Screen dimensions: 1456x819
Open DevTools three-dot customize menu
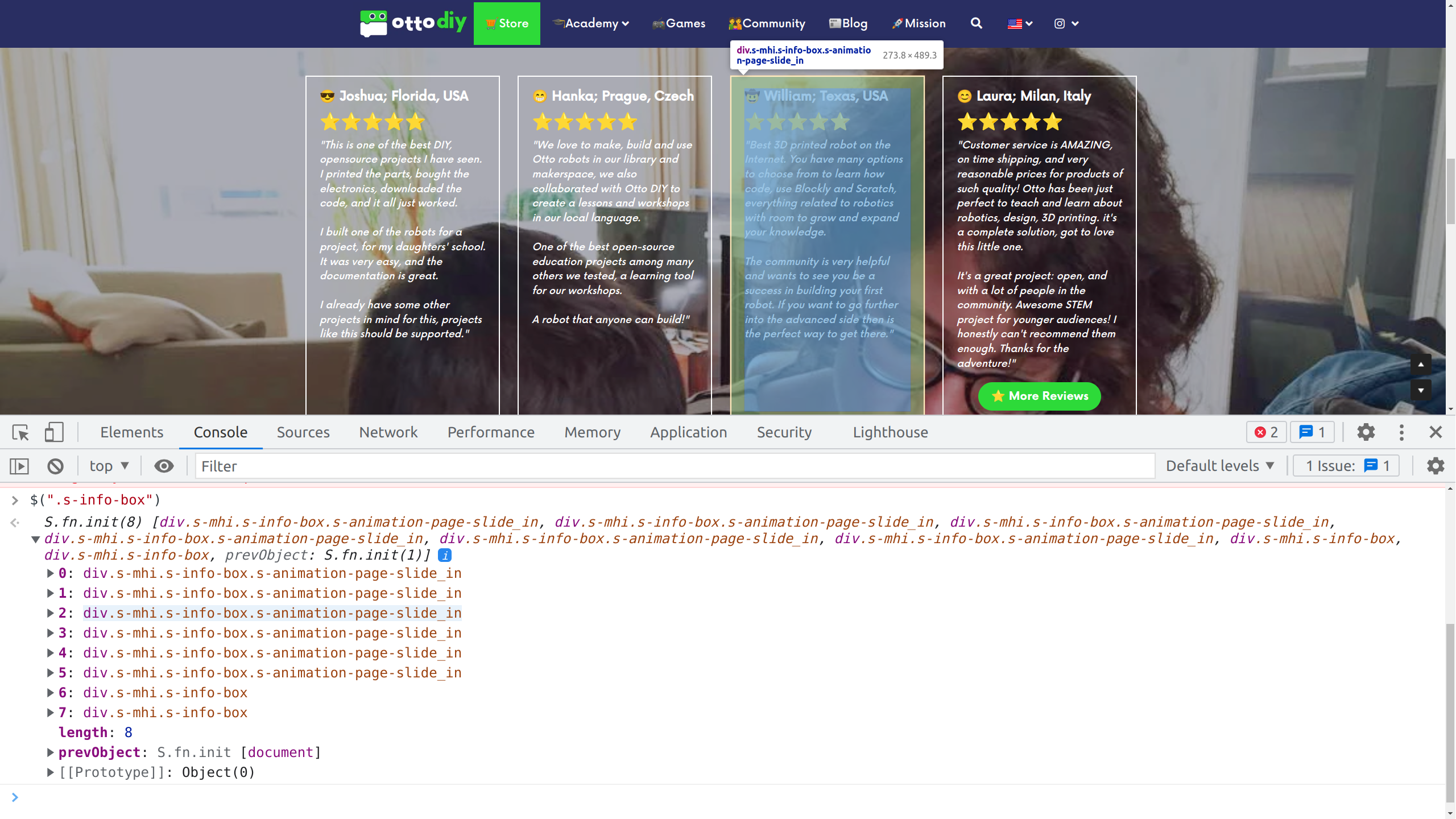point(1401,432)
